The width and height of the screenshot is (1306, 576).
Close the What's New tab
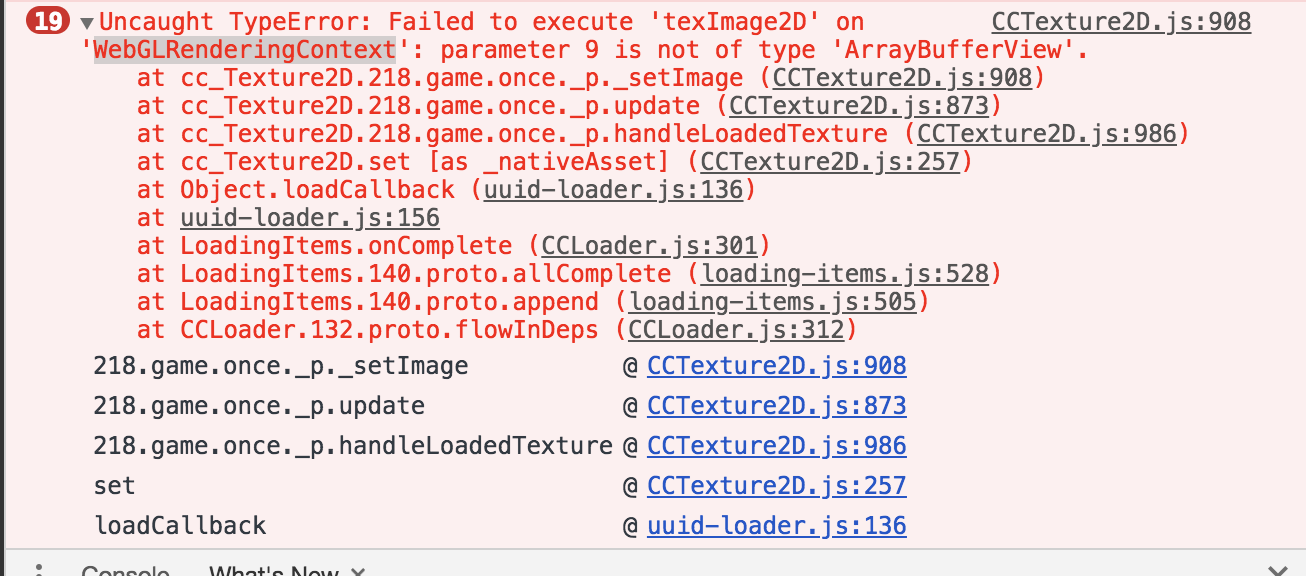tap(358, 572)
